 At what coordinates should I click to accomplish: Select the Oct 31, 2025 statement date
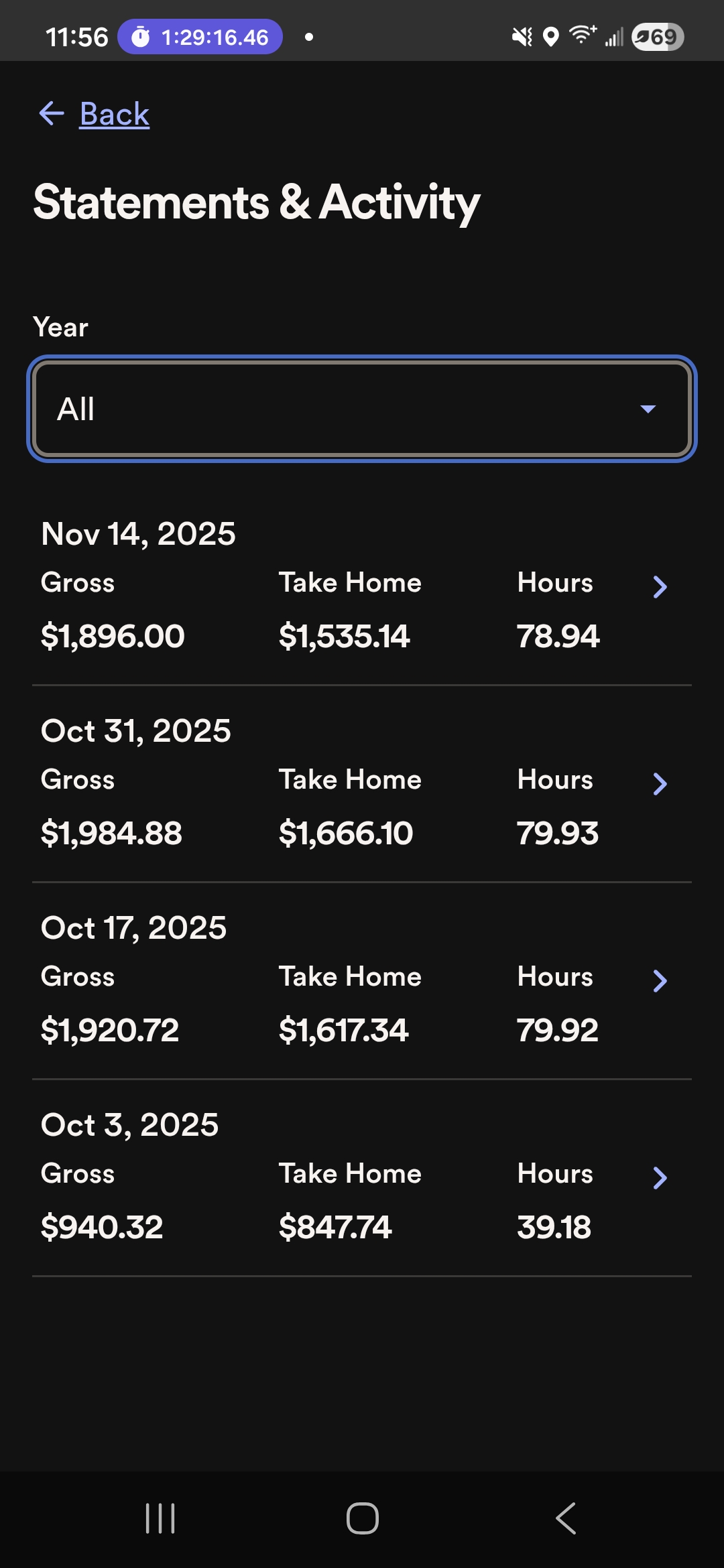pos(136,731)
